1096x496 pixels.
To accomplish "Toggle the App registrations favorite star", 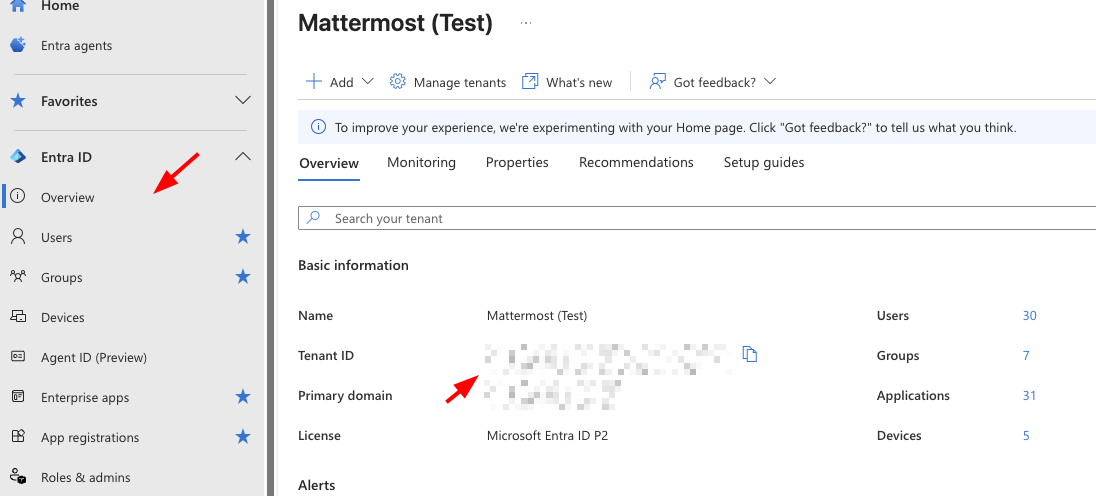I will [242, 437].
